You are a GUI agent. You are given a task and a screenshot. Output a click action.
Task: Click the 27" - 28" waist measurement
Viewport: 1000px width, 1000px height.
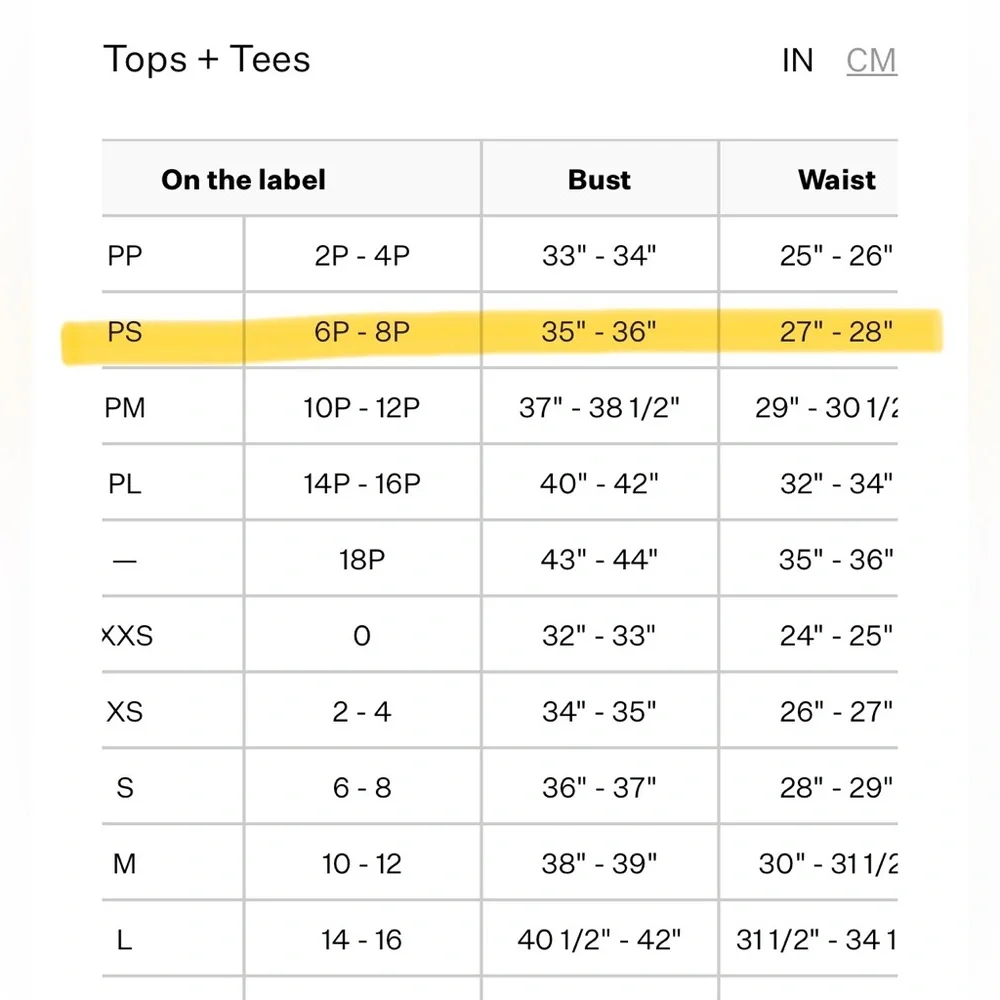[x=836, y=332]
